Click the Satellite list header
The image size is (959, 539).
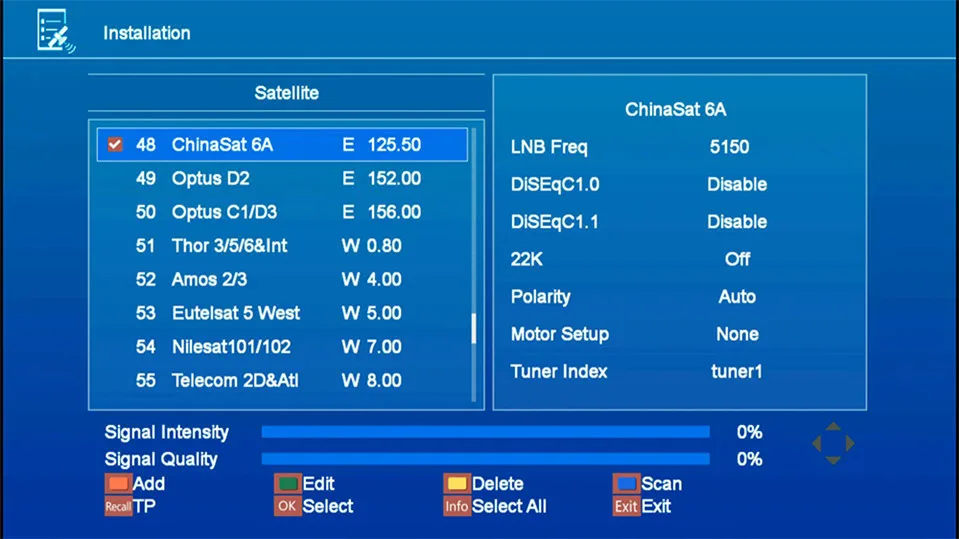[x=286, y=93]
